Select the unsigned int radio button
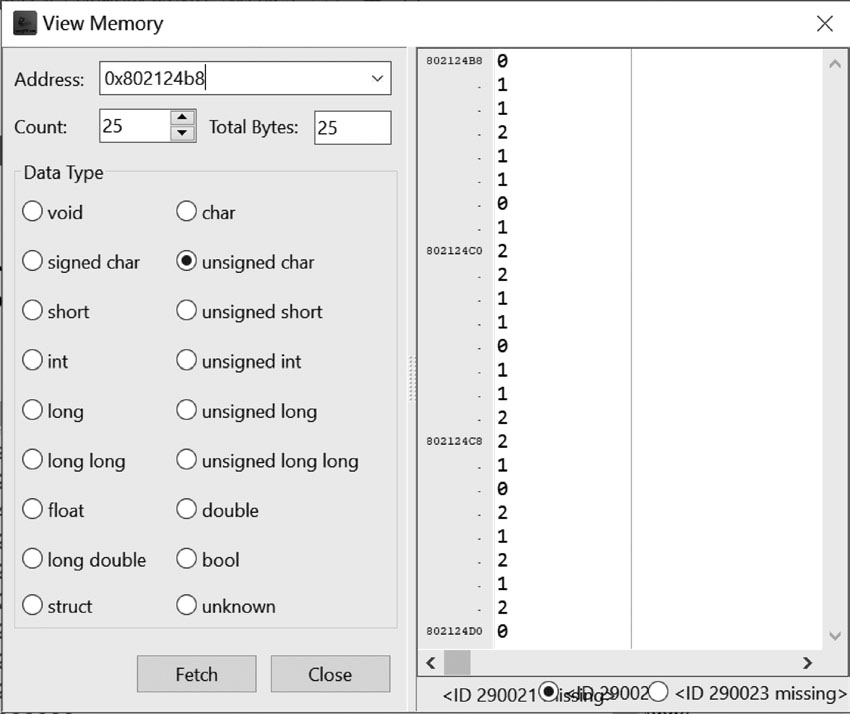This screenshot has width=850, height=714. click(186, 361)
